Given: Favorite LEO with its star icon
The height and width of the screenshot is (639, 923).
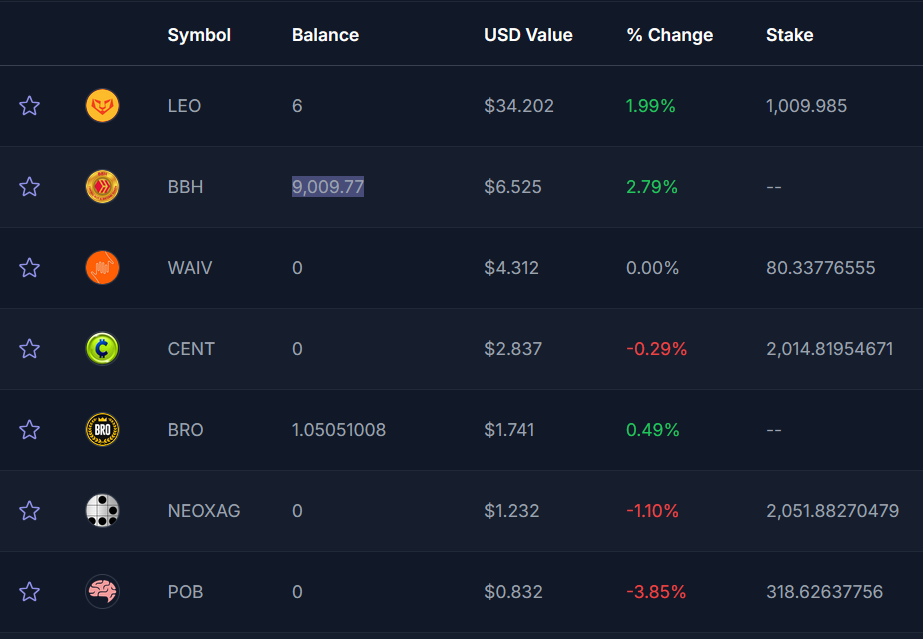Looking at the screenshot, I should tap(30, 106).
